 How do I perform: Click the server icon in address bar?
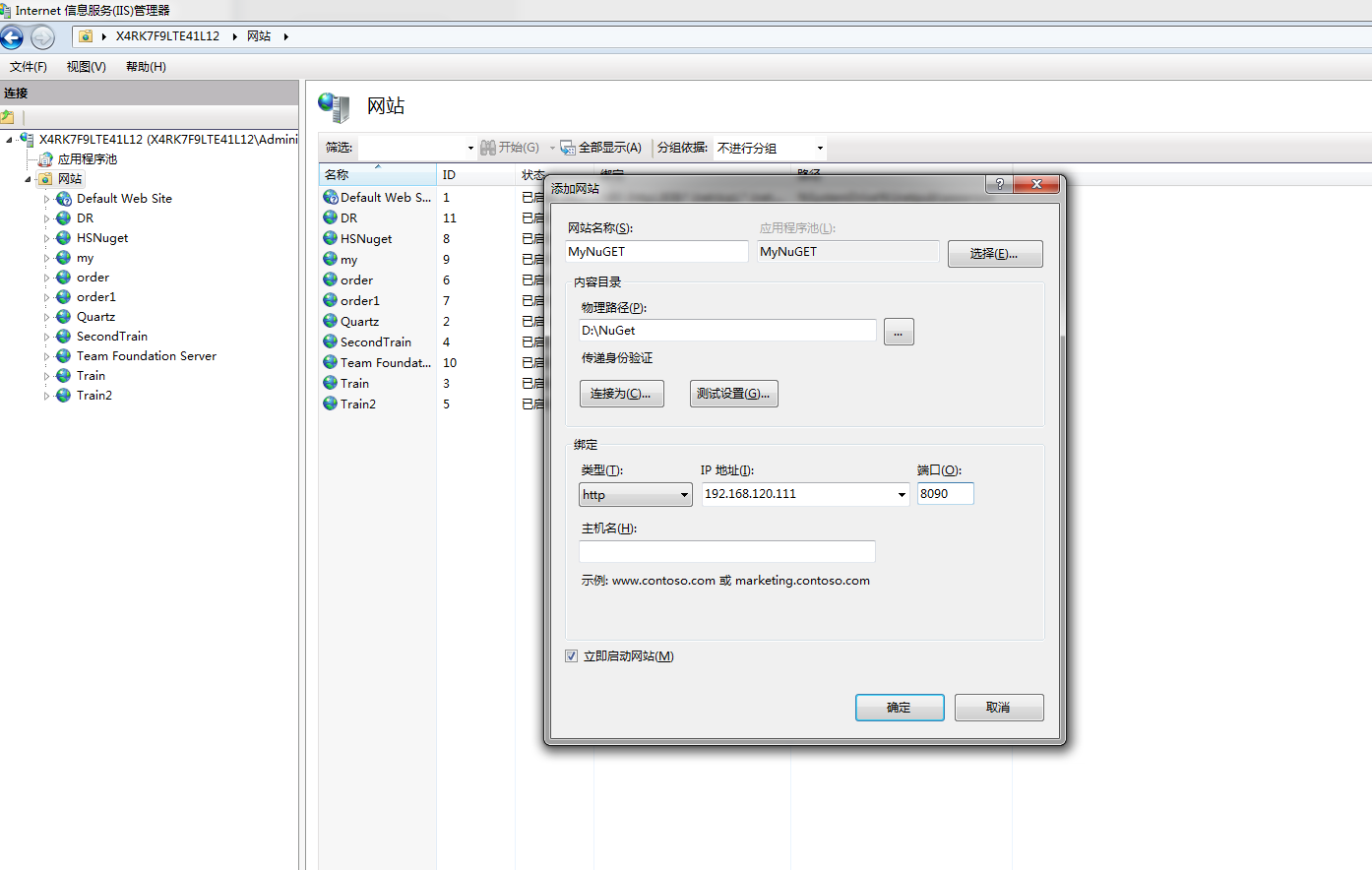tap(86, 36)
